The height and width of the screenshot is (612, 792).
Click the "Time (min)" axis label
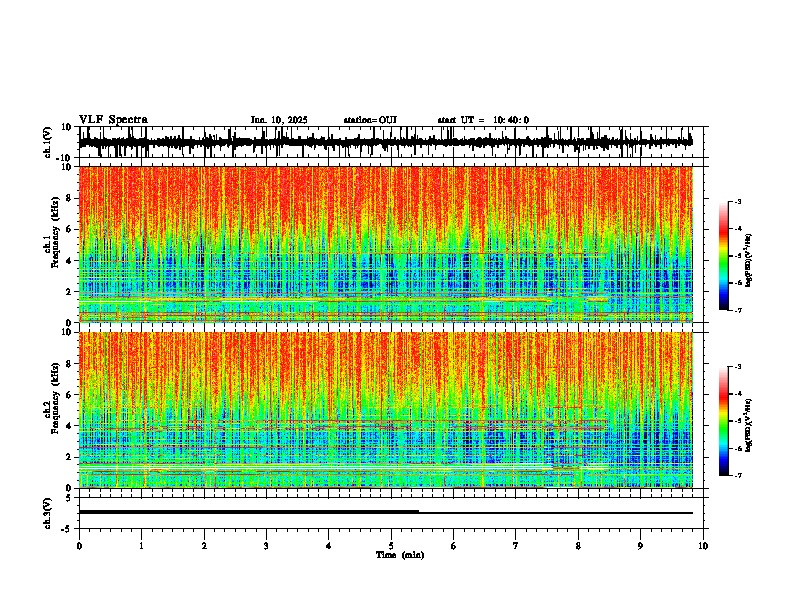[x=400, y=555]
